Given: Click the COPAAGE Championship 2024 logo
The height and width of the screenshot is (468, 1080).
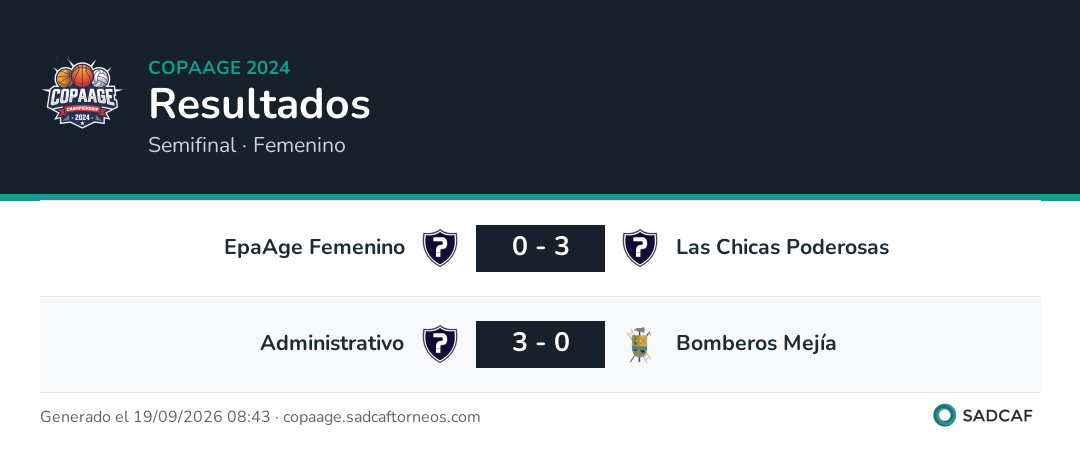Looking at the screenshot, I should point(82,94).
